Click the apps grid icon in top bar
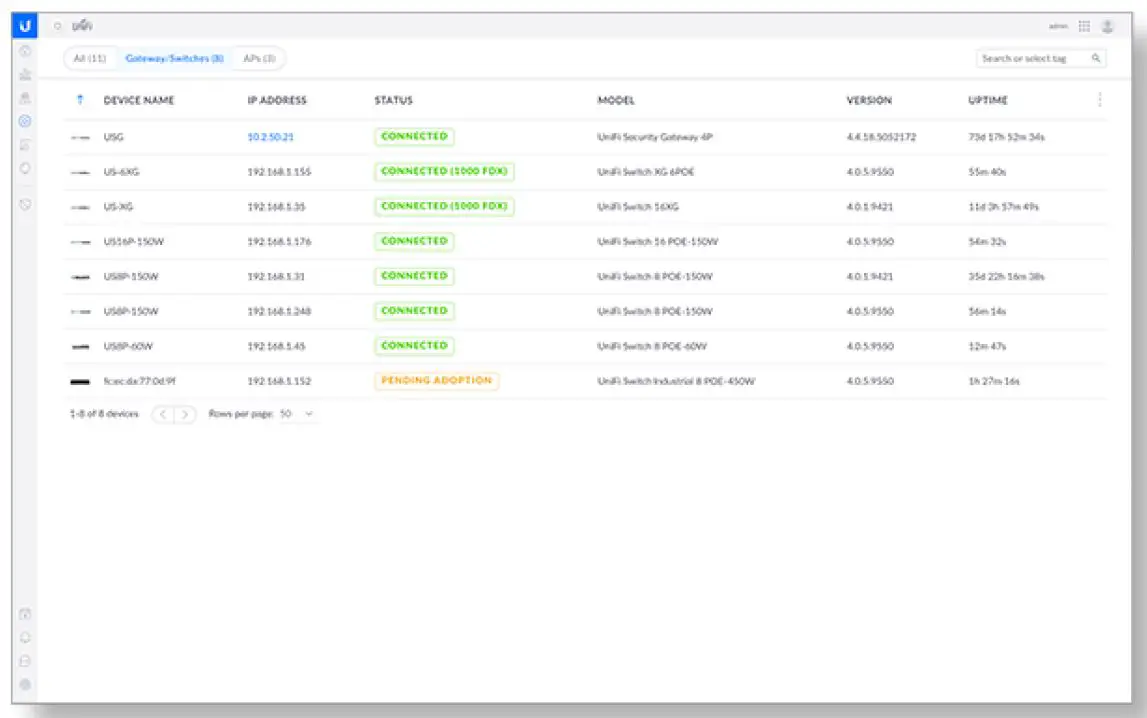This screenshot has width=1147, height=718. pos(1084,26)
